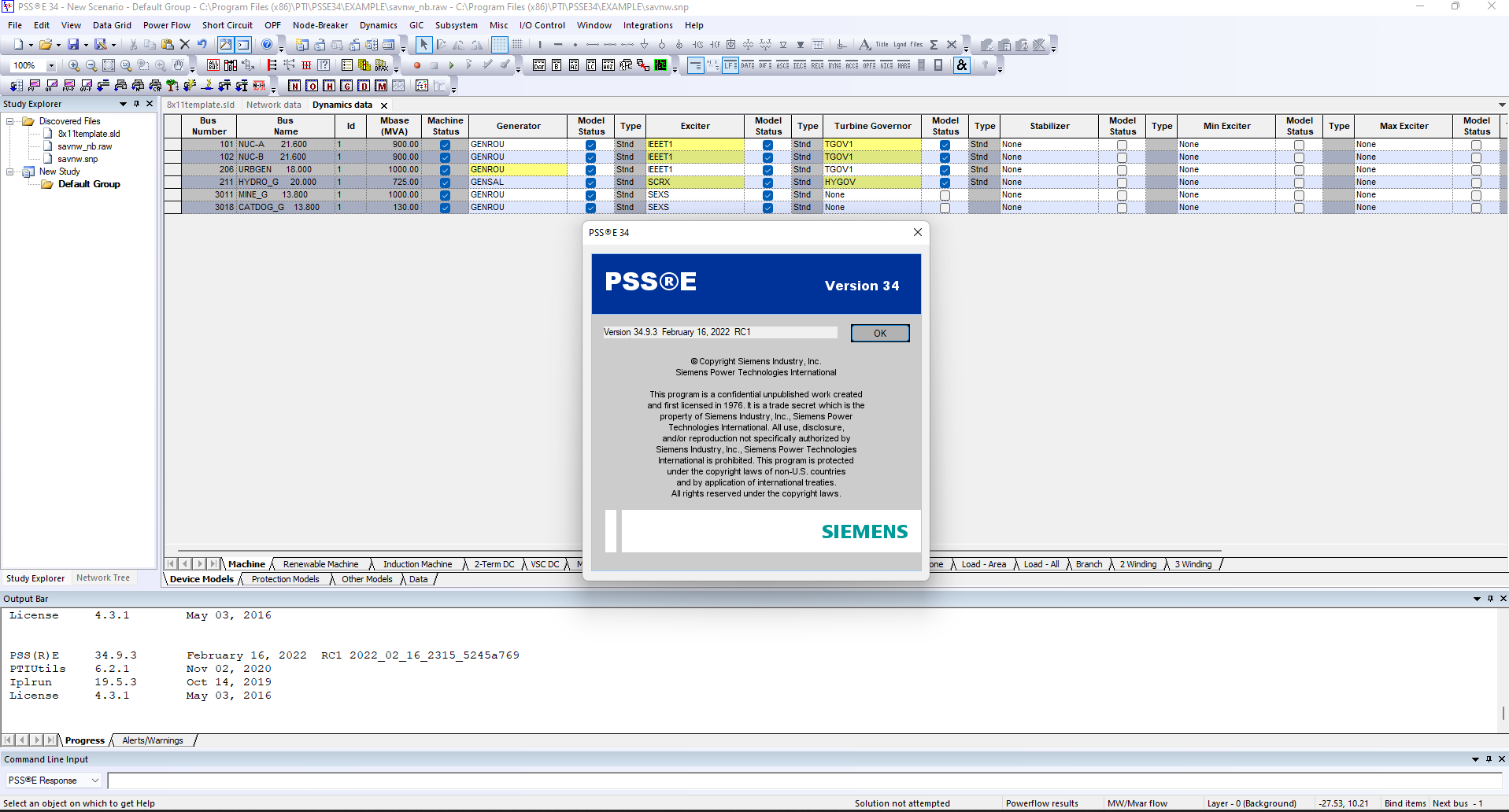This screenshot has width=1509, height=812.
Task: Click the N solution icon
Action: click(x=294, y=86)
